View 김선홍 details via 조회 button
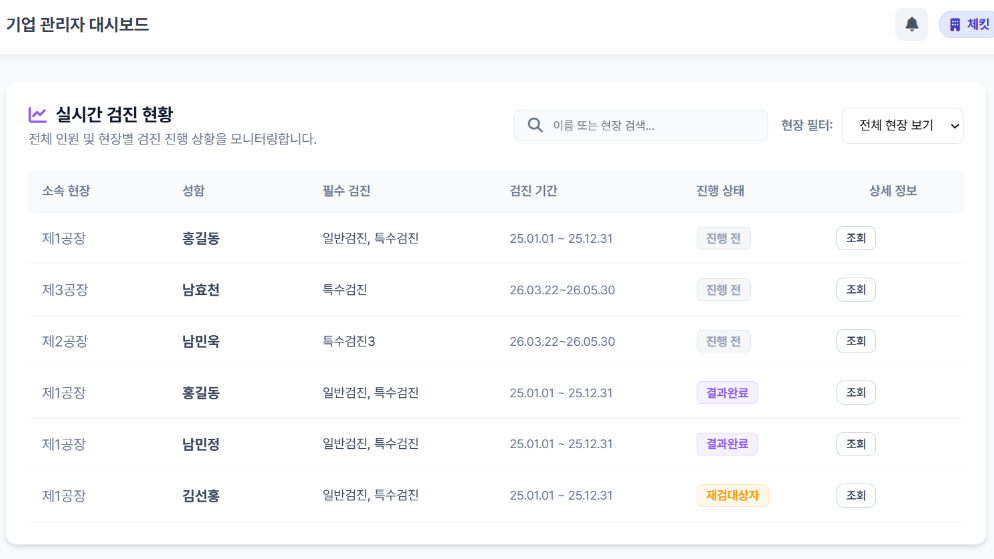The image size is (994, 559). pos(855,496)
